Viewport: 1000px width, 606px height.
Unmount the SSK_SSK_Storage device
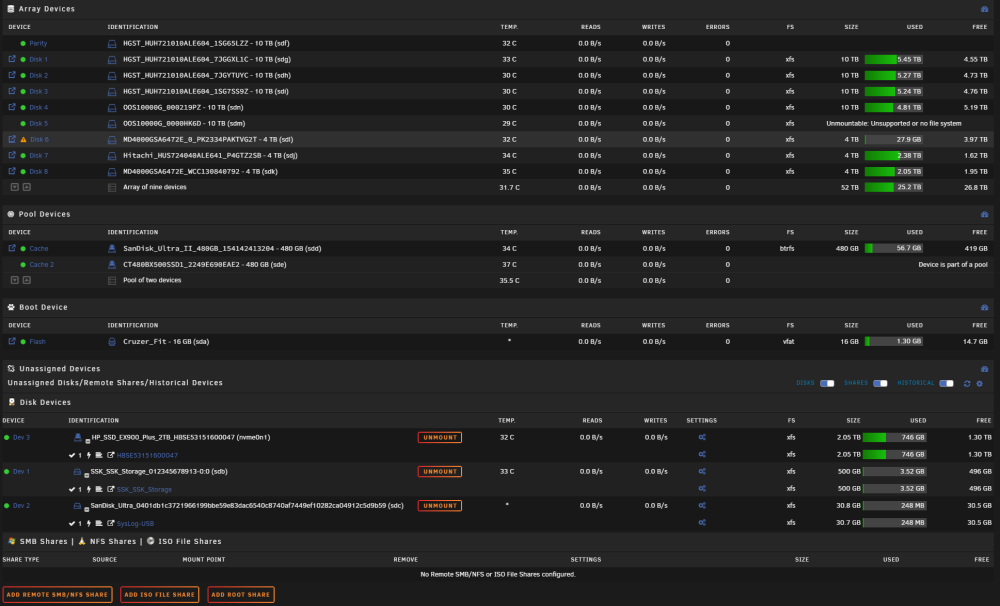(439, 471)
